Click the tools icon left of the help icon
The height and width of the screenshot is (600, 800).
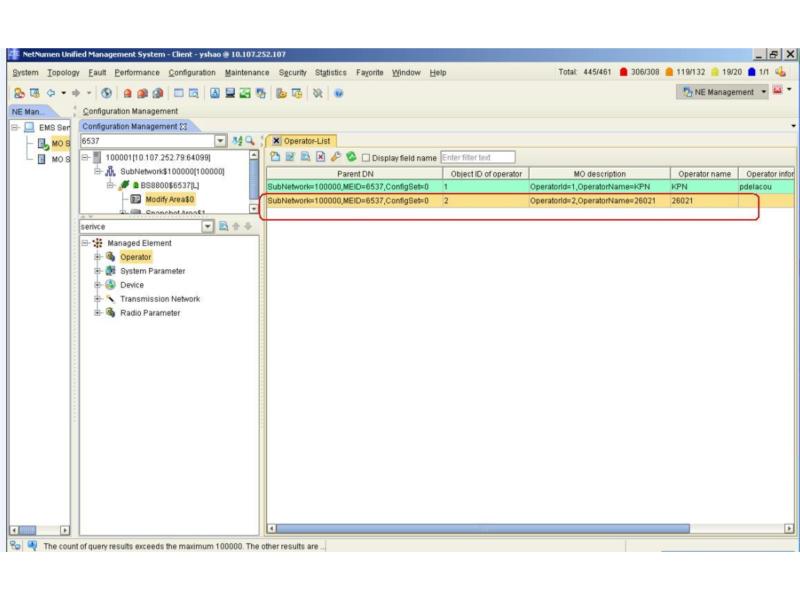(x=317, y=93)
